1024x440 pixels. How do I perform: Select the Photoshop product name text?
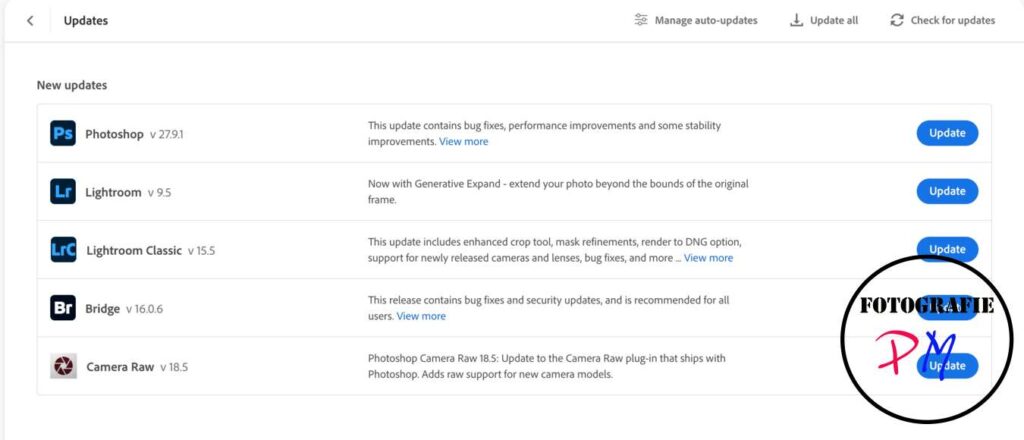pyautogui.click(x=114, y=134)
